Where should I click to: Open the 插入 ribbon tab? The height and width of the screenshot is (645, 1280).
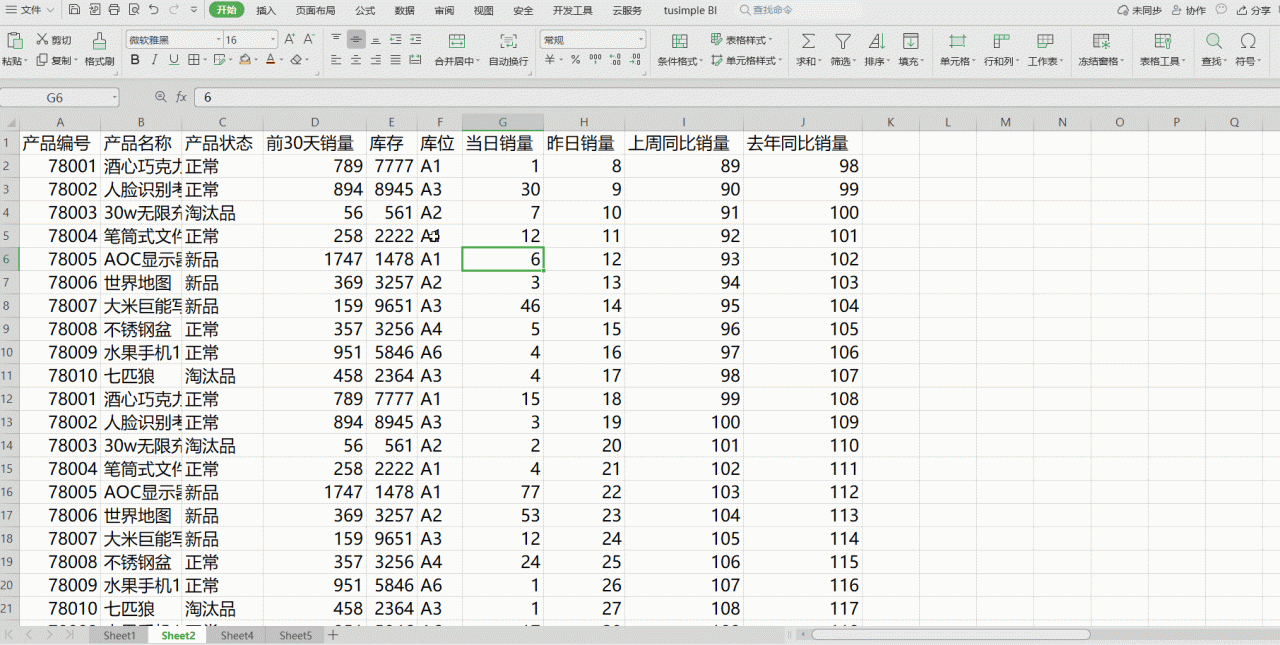(x=266, y=10)
